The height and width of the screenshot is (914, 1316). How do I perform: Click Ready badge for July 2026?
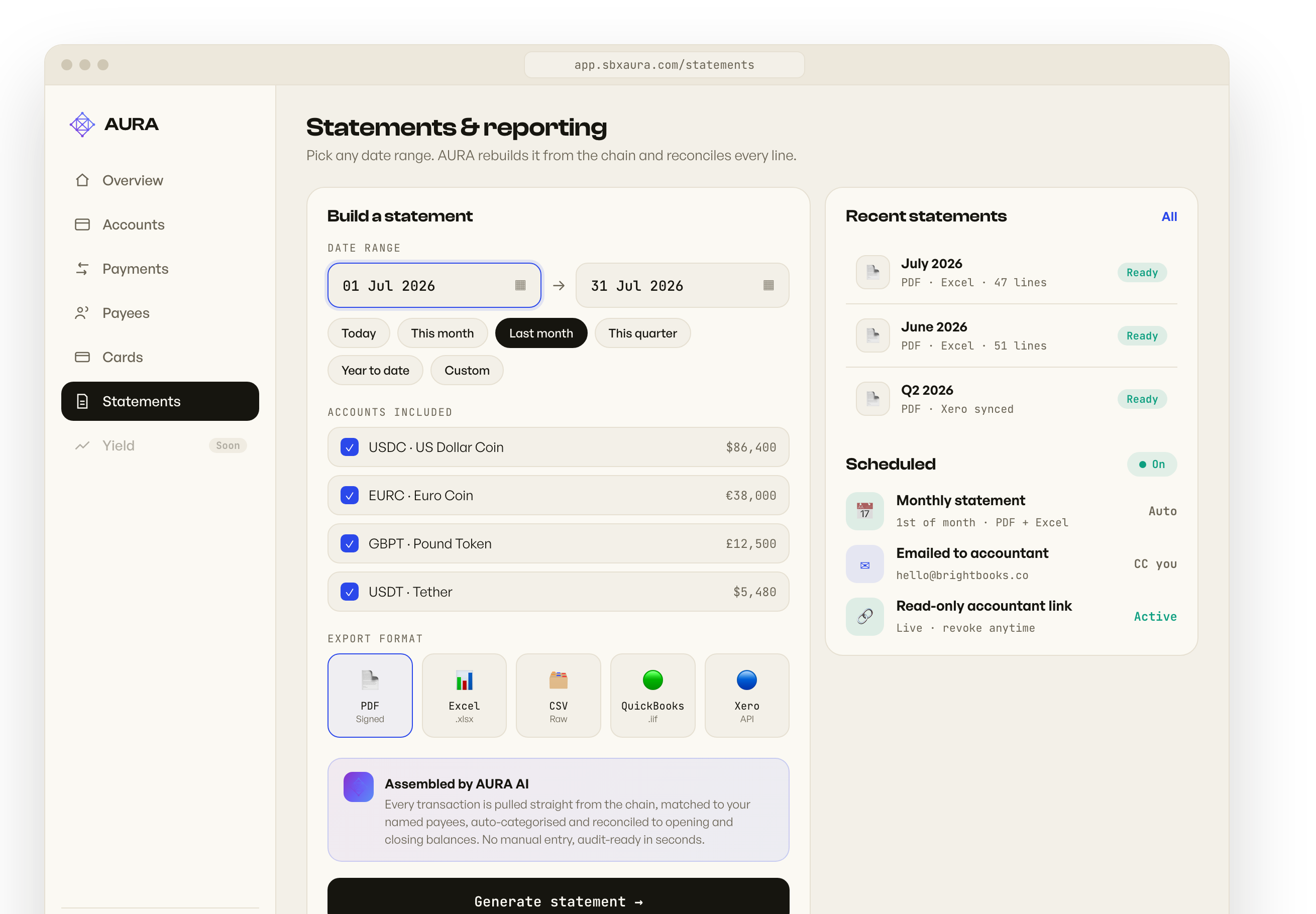tap(1142, 273)
